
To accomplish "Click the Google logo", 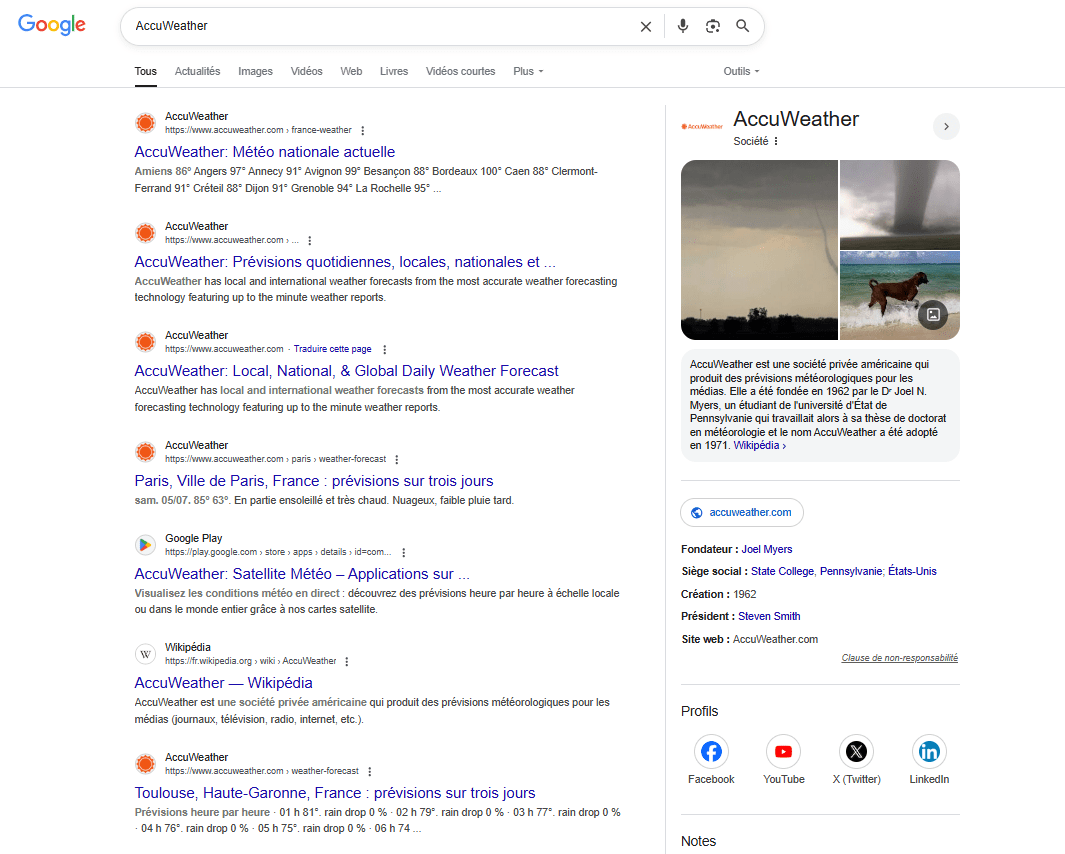I will [52, 24].
